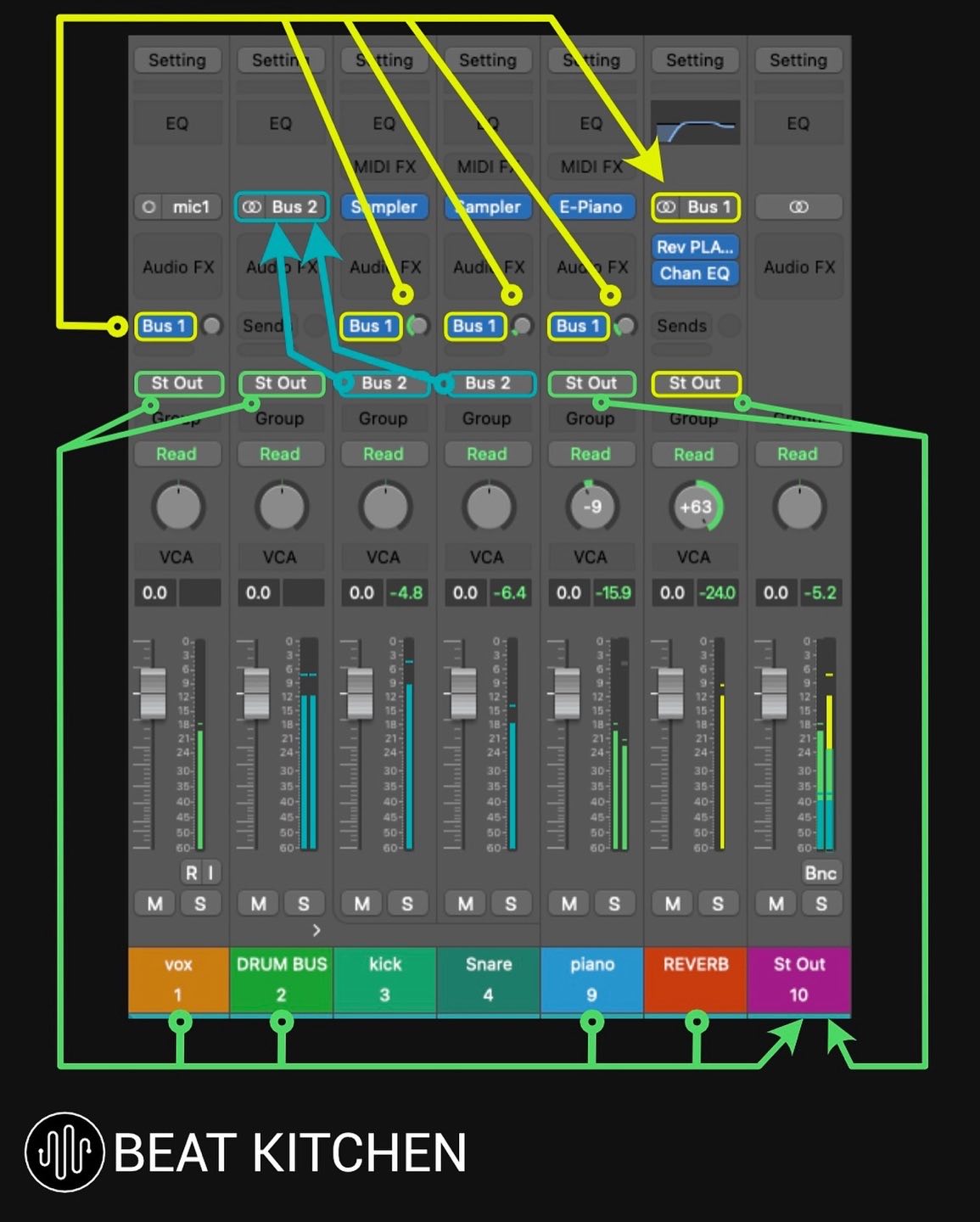Click the mic1 input slot on vox
This screenshot has width=980, height=1222.
[x=177, y=206]
